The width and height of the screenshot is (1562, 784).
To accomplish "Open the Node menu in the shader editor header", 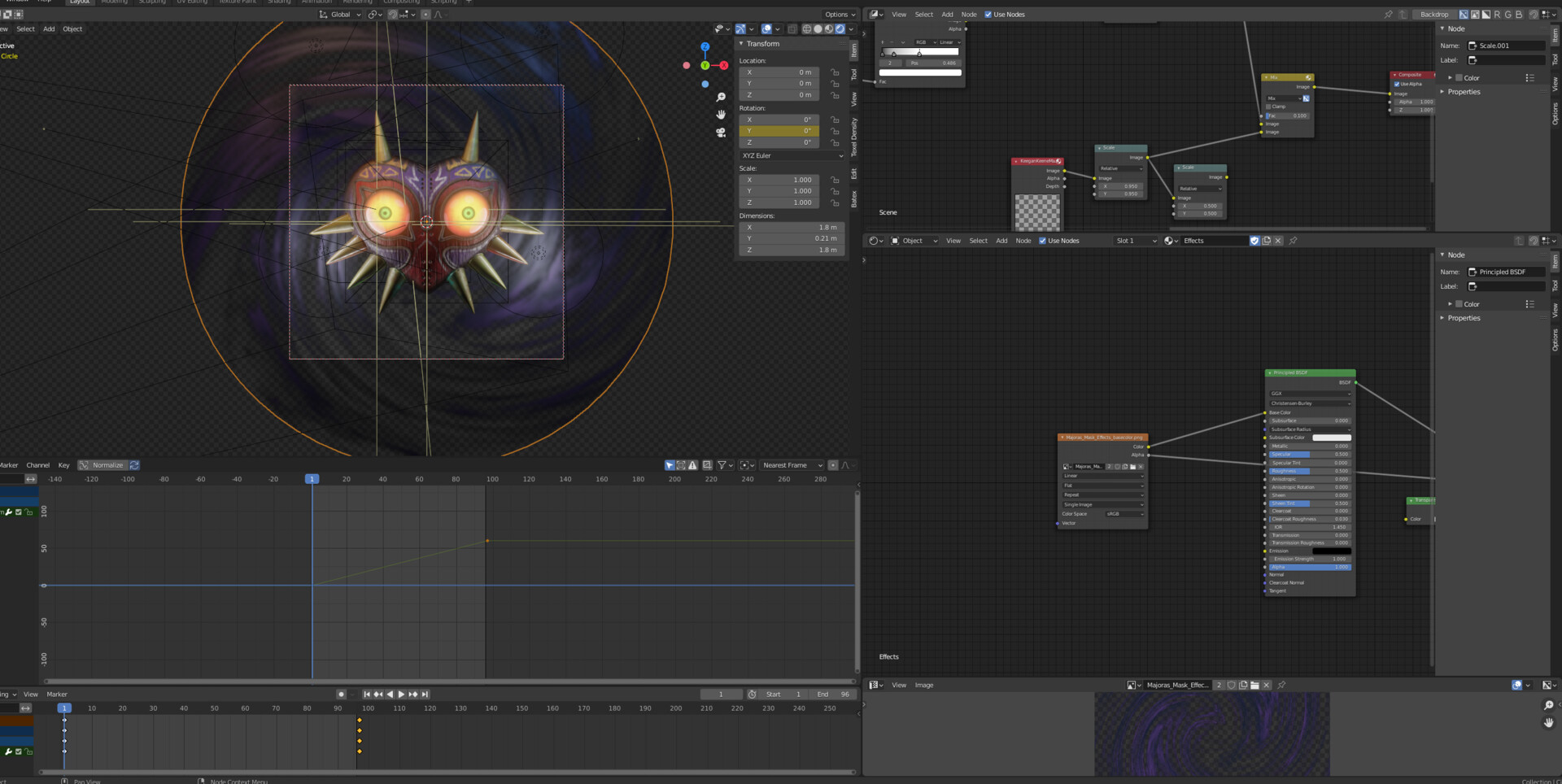I will coord(1023,241).
